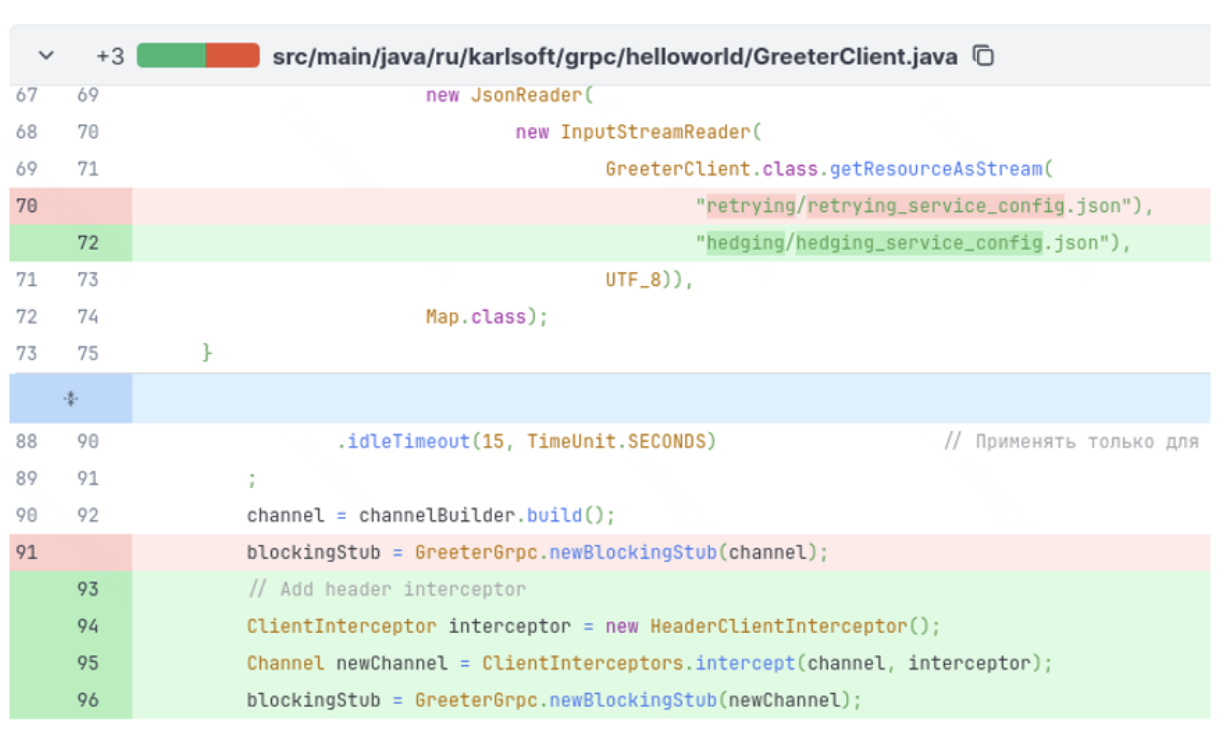Click the closing brace on line 75

207,352
